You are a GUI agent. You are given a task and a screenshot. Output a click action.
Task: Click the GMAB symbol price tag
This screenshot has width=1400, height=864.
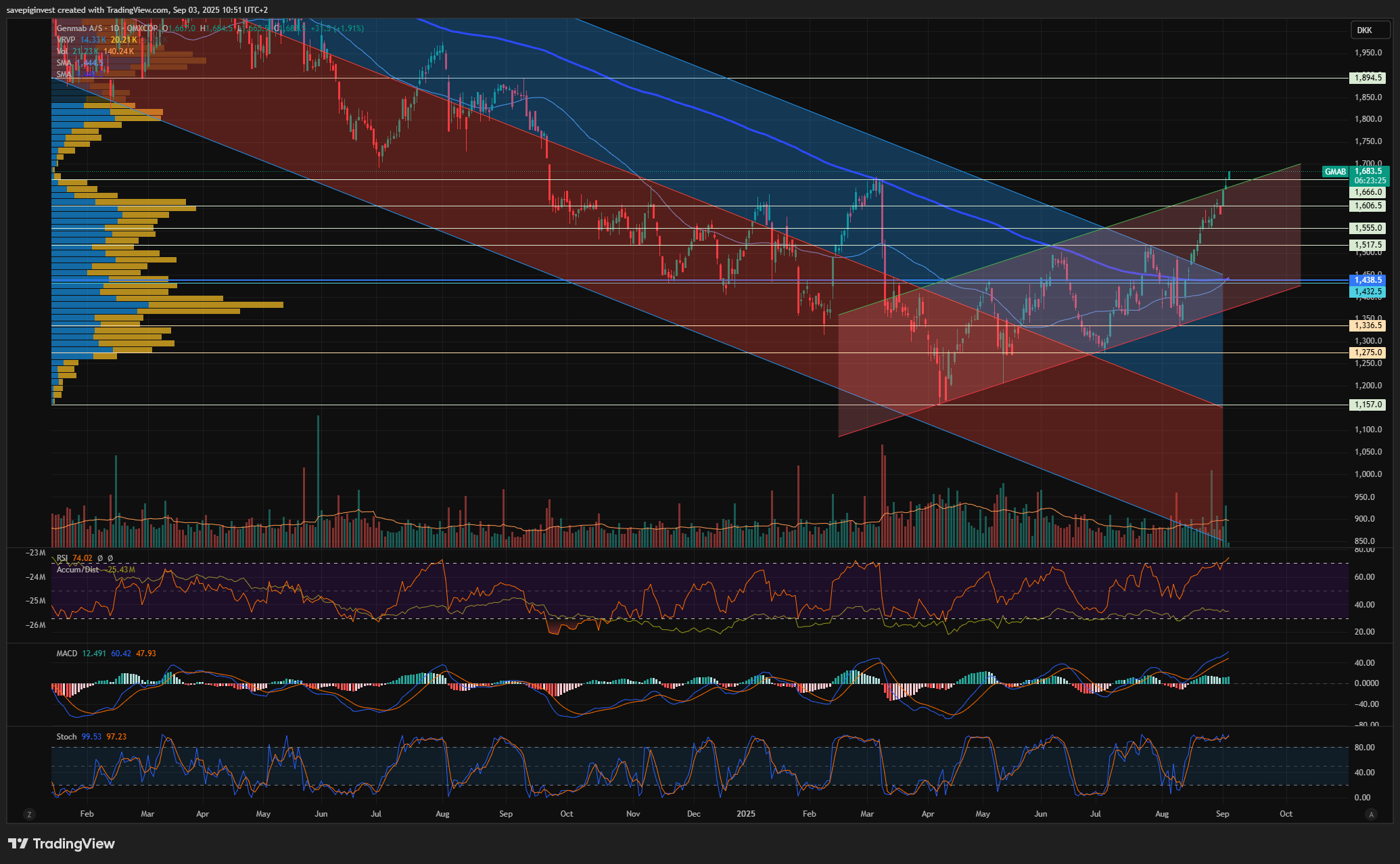pyautogui.click(x=1334, y=172)
